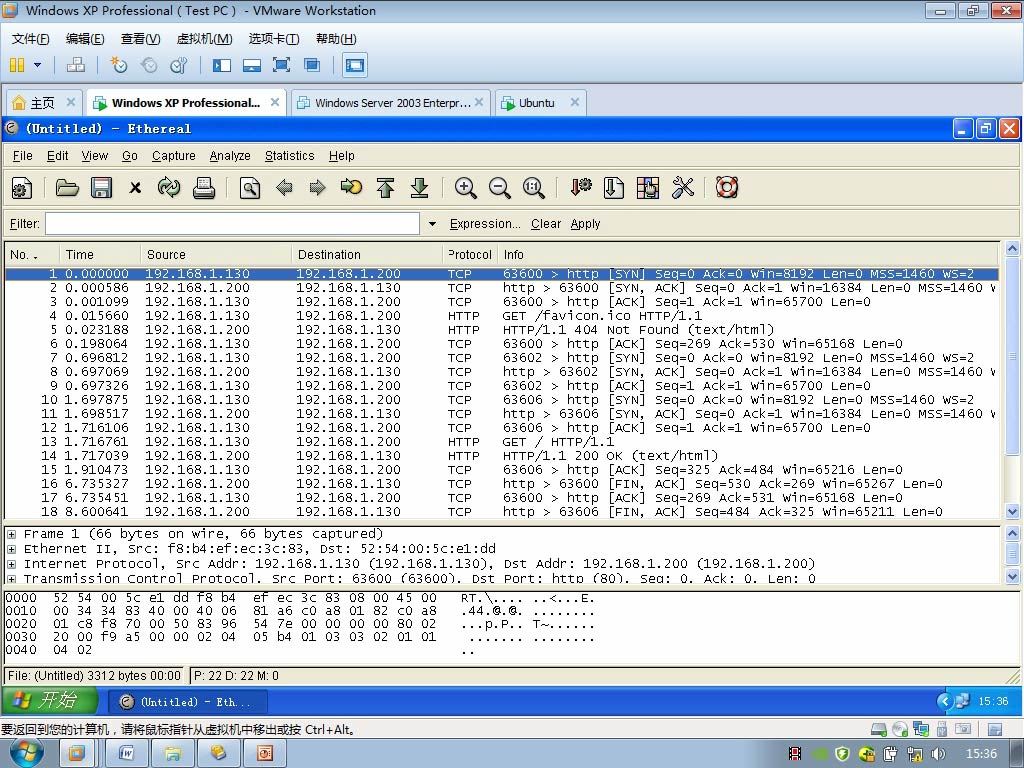Open the Statistics menu
1024x768 pixels.
point(289,156)
